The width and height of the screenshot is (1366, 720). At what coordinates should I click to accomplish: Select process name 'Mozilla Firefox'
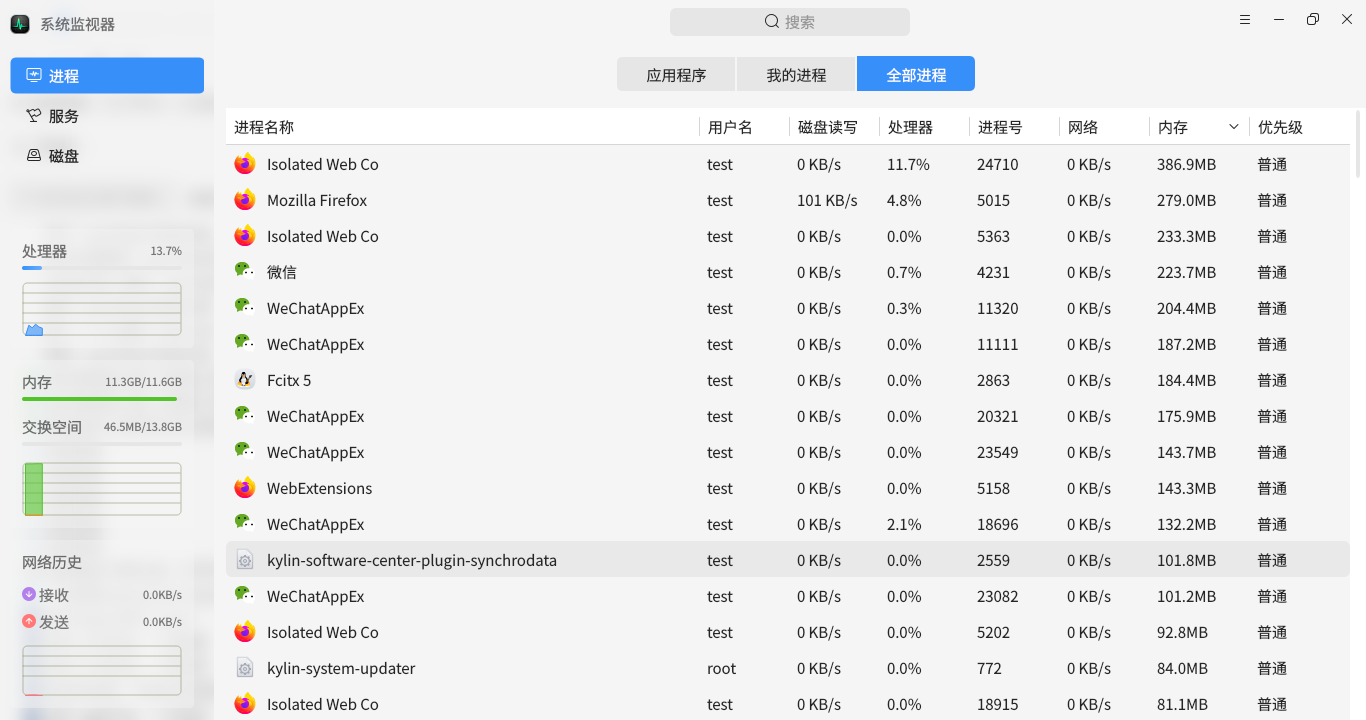(x=317, y=200)
